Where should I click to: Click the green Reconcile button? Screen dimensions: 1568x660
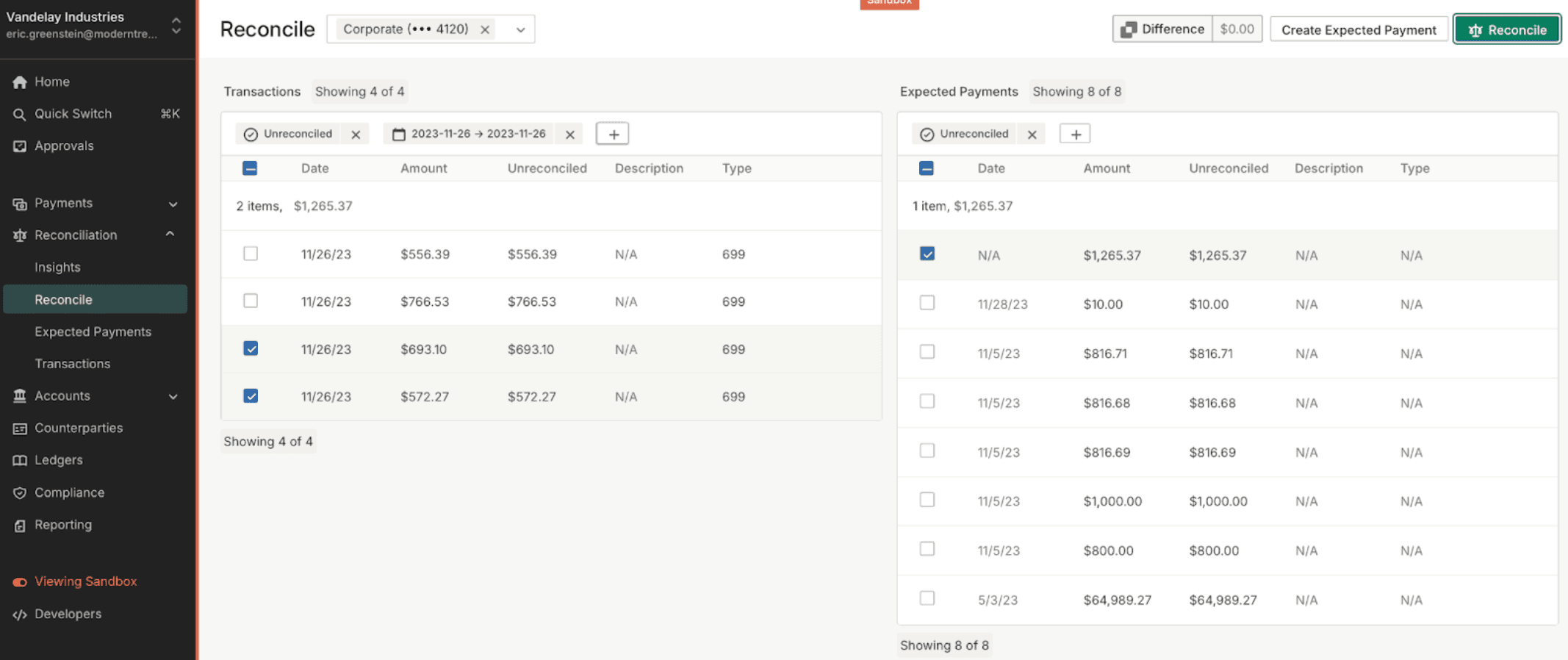[x=1506, y=30]
